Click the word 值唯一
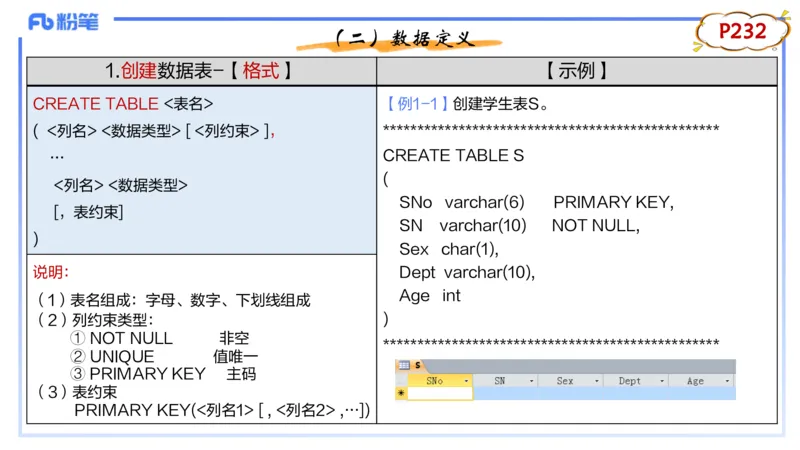The image size is (800, 450). pyautogui.click(x=235, y=356)
